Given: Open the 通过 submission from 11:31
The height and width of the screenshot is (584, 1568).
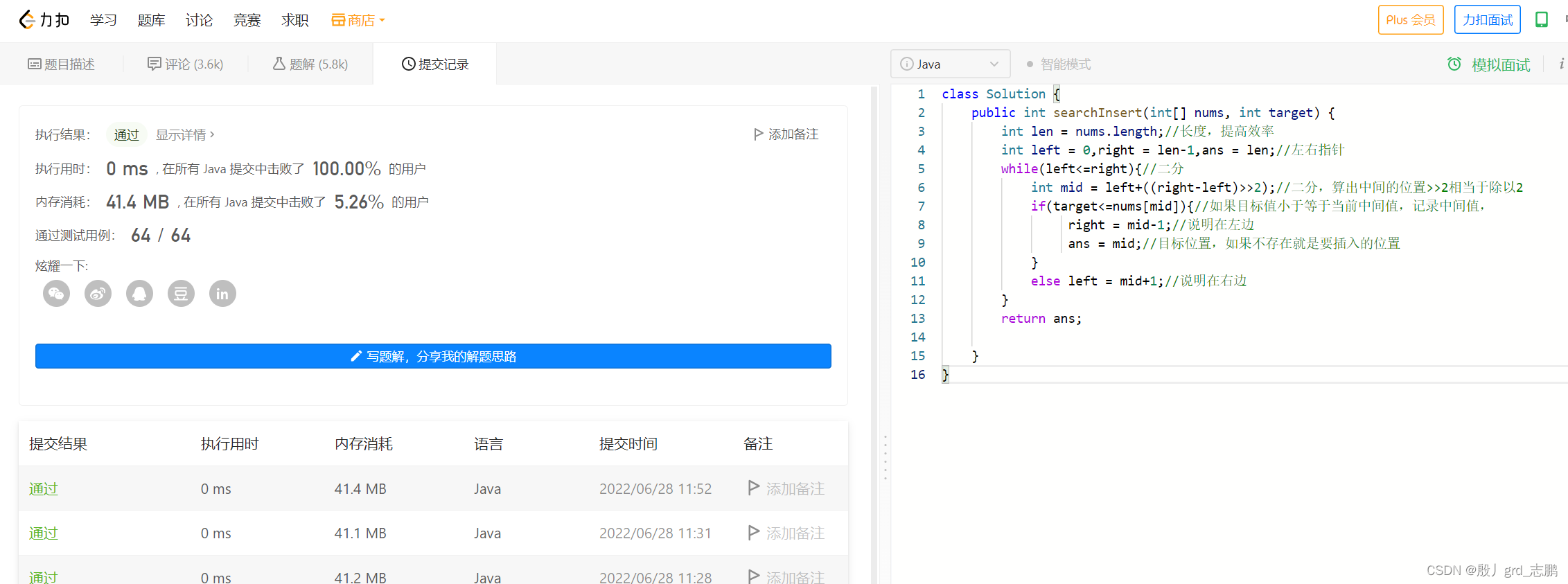Looking at the screenshot, I should pos(44,533).
